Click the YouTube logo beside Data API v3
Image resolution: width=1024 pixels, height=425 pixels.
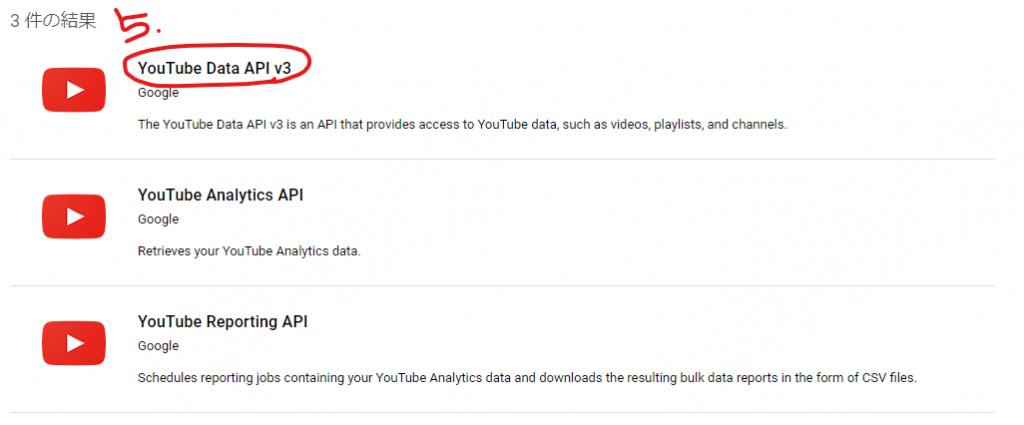pyautogui.click(x=74, y=90)
